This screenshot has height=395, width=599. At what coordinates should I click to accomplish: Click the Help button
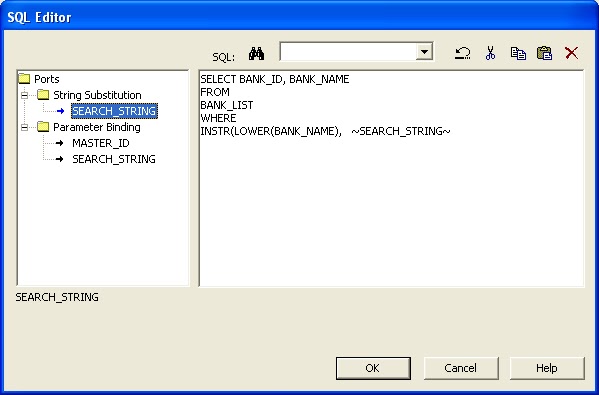coord(547,368)
